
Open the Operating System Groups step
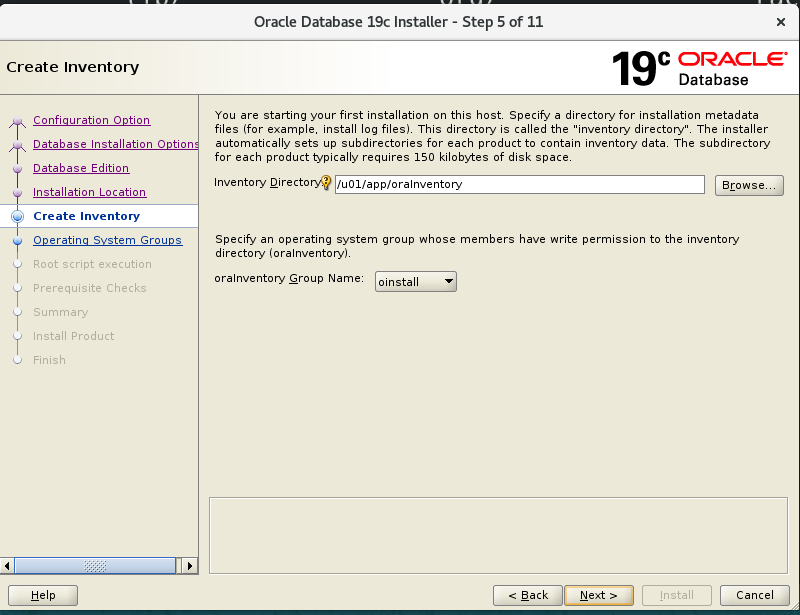pos(107,240)
